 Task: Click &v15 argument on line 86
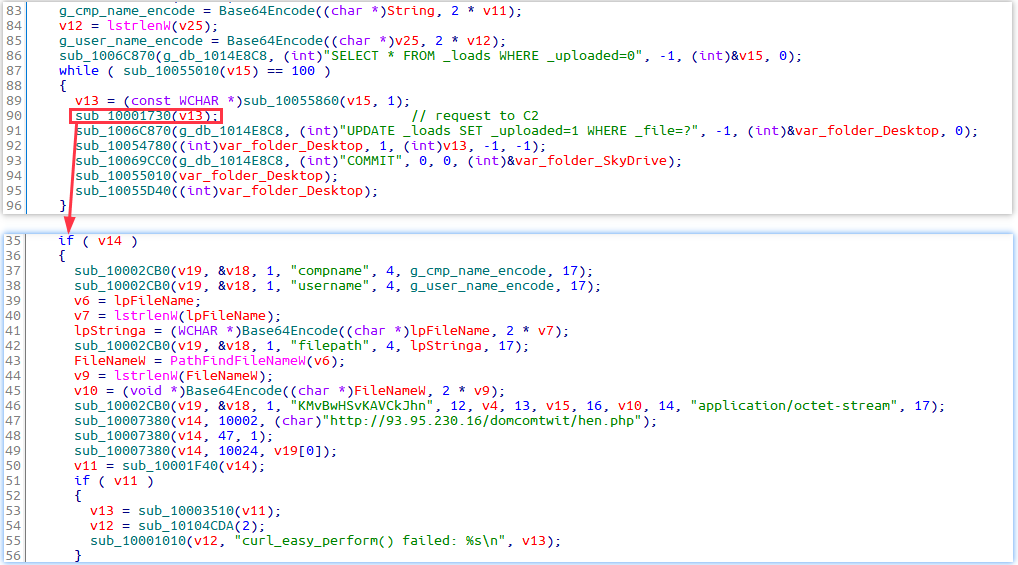coord(747,56)
